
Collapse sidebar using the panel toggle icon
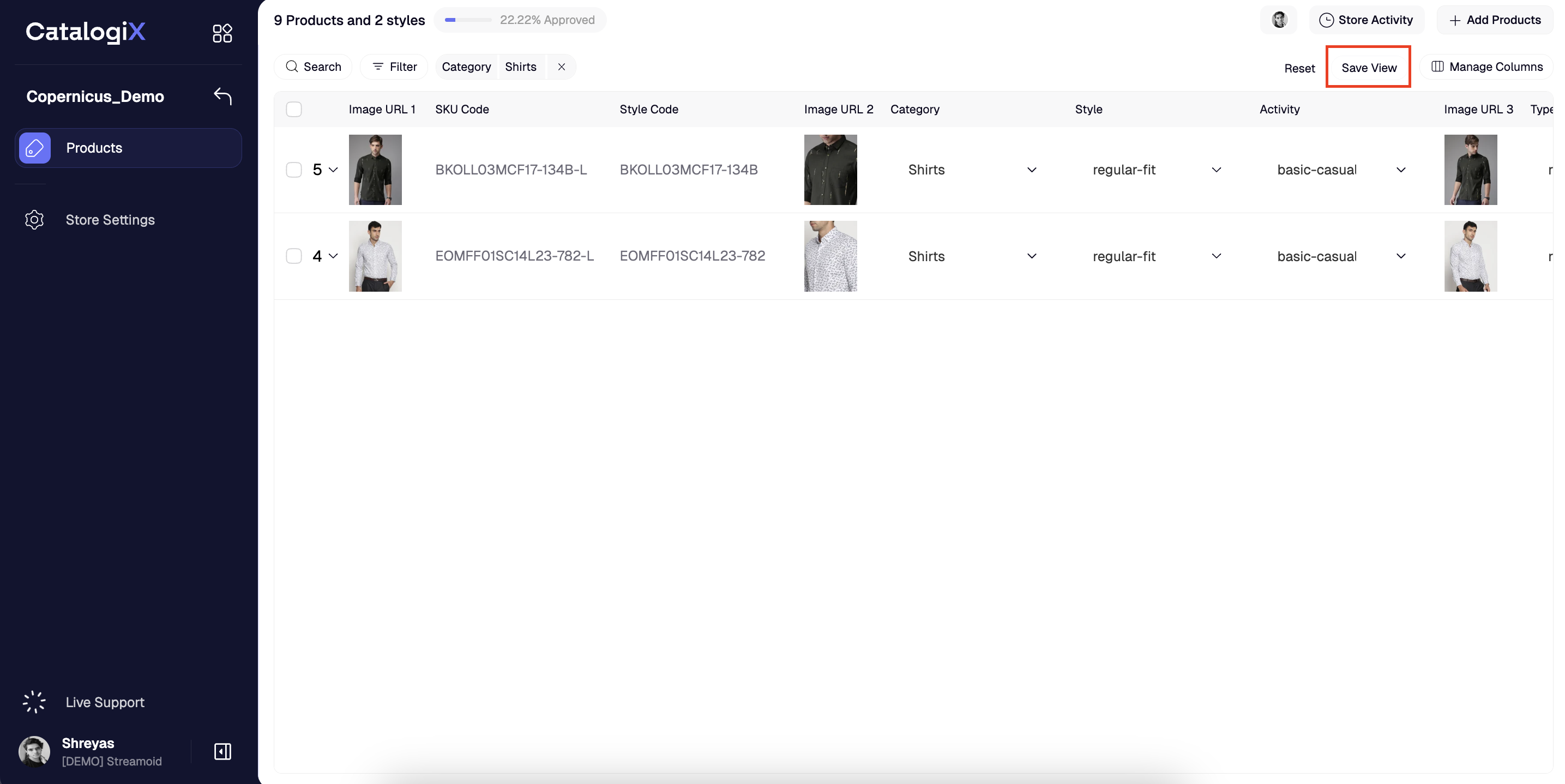tap(222, 751)
